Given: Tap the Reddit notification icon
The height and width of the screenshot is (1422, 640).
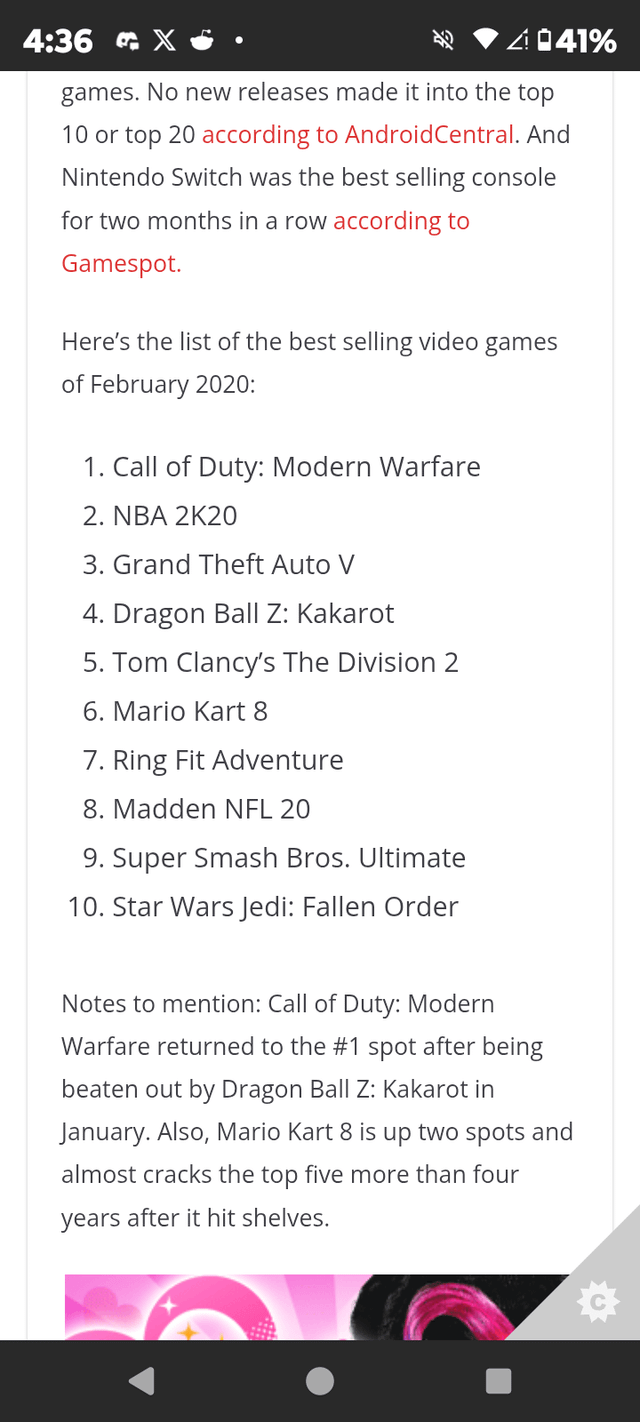Looking at the screenshot, I should pyautogui.click(x=201, y=40).
